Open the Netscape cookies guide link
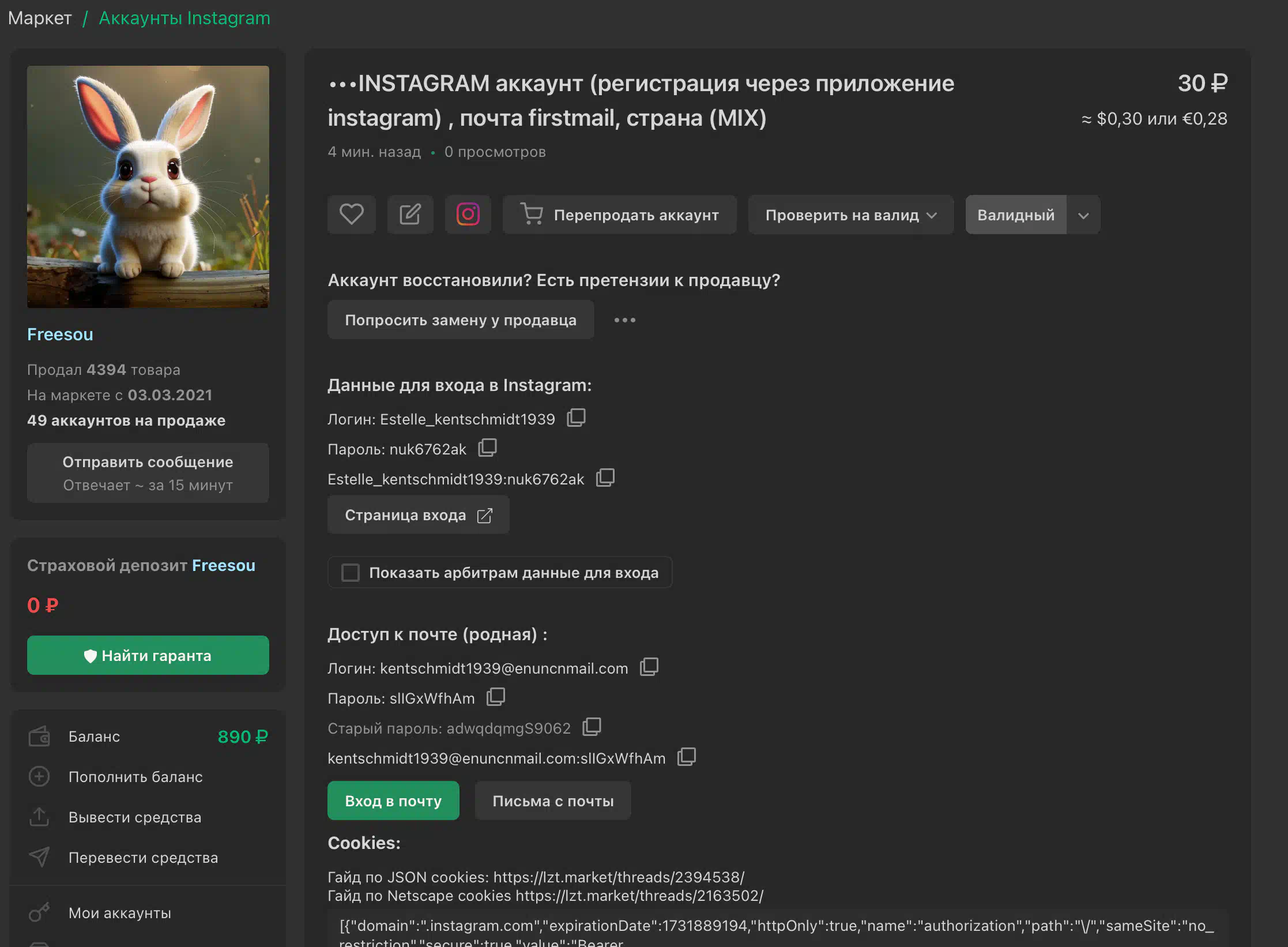This screenshot has width=1288, height=947. (x=639, y=895)
